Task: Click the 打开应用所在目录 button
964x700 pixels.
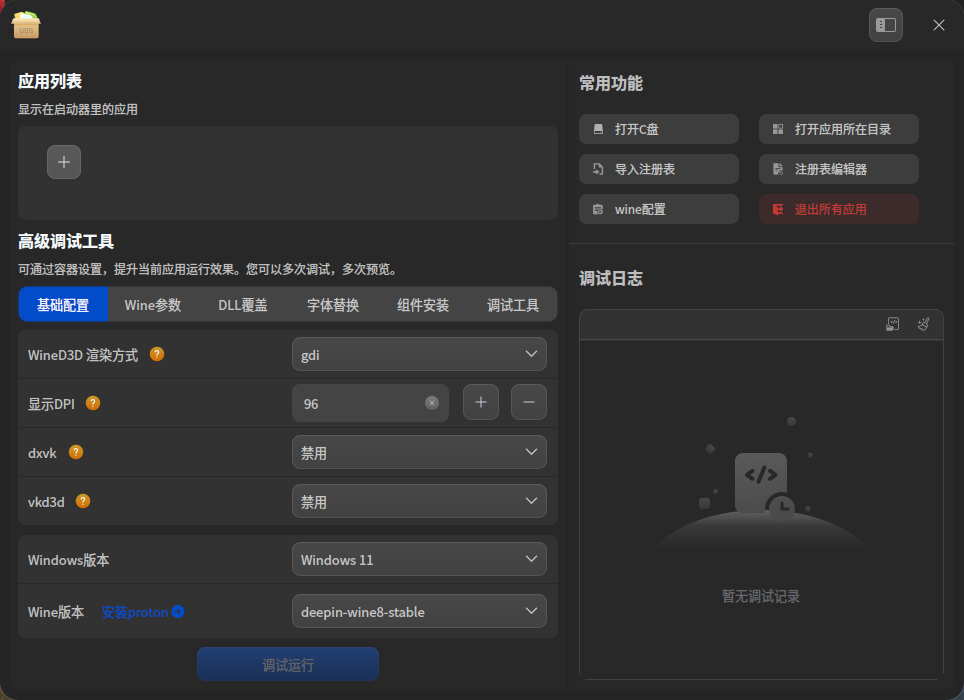Action: pyautogui.click(x=839, y=129)
